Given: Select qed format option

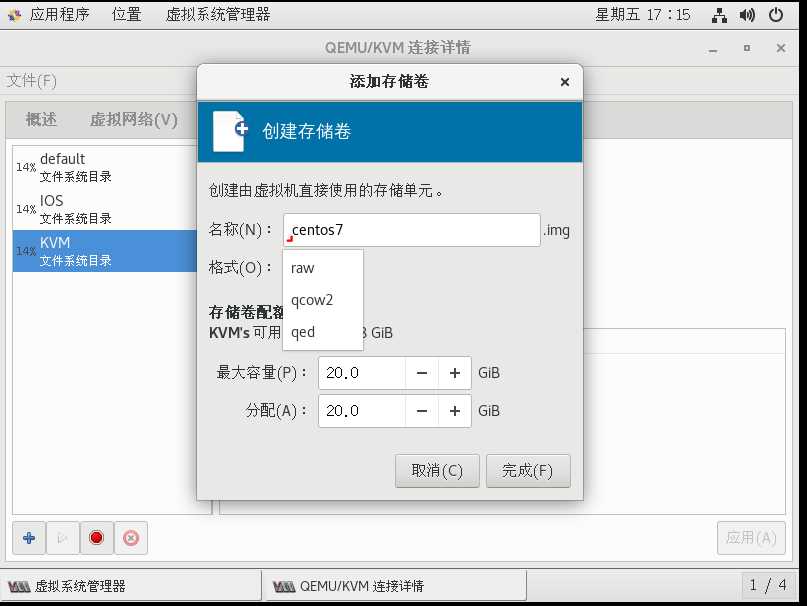Looking at the screenshot, I should (x=323, y=332).
